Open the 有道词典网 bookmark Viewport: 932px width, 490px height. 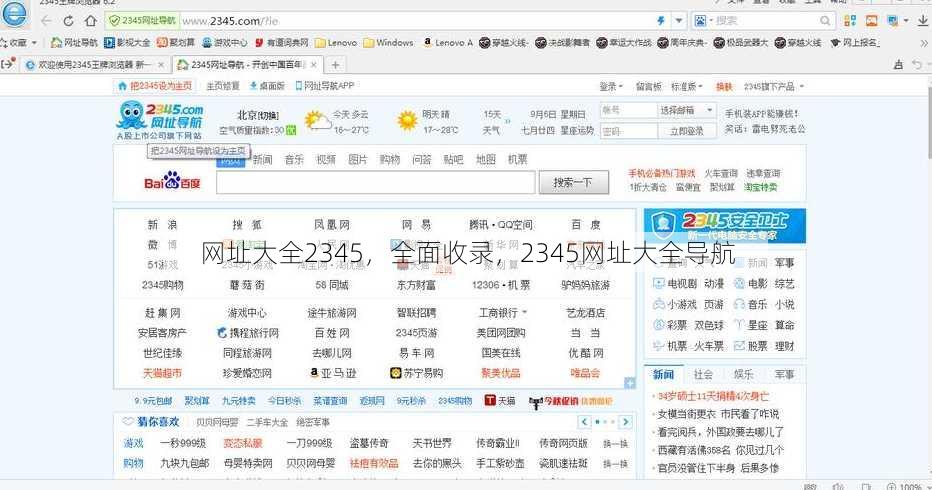click(282, 43)
